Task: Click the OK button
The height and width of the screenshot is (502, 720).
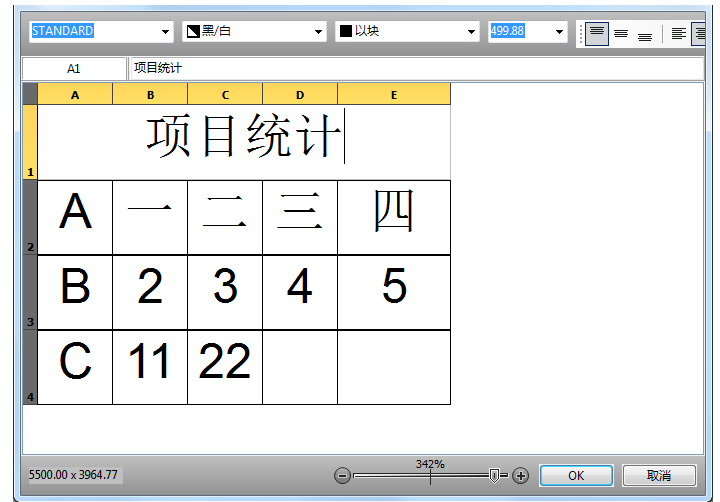Action: (x=576, y=475)
